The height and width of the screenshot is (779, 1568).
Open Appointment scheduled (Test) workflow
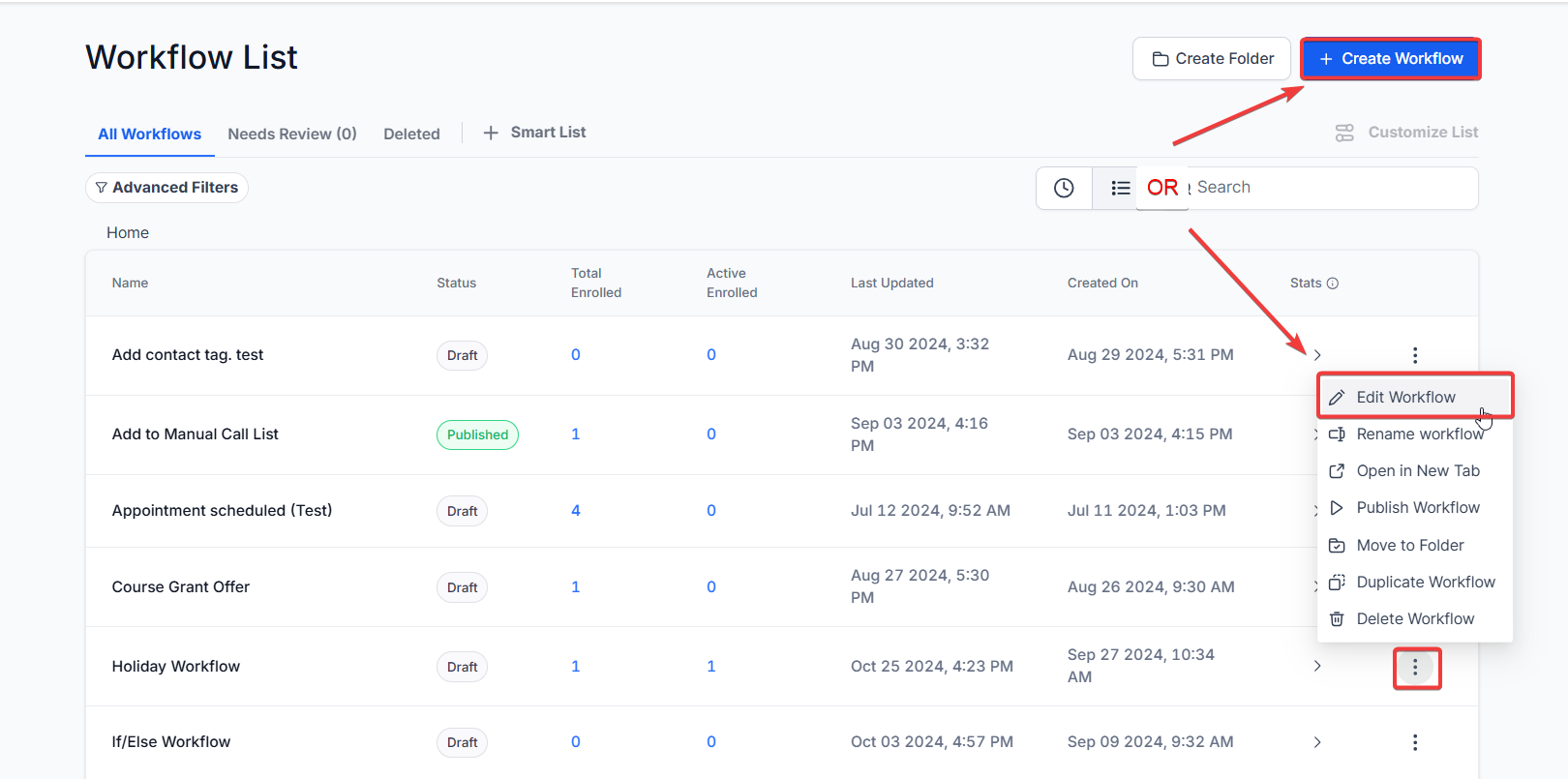tap(222, 510)
